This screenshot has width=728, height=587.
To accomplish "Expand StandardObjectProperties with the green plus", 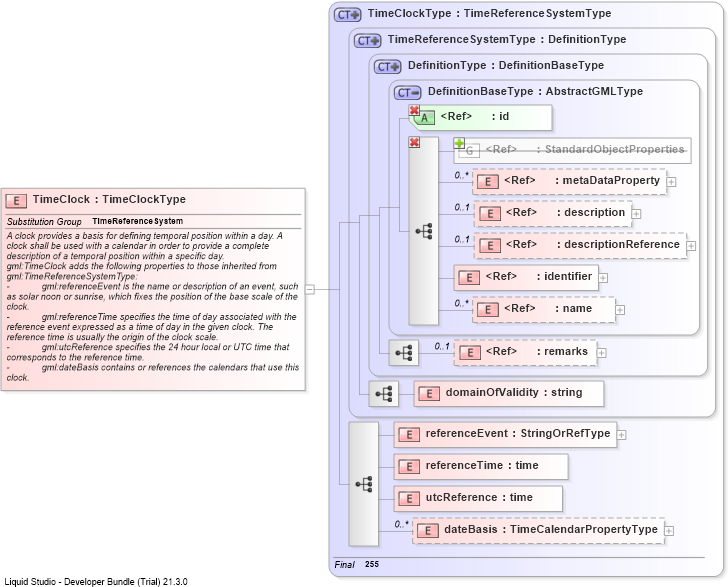I will pos(459,143).
